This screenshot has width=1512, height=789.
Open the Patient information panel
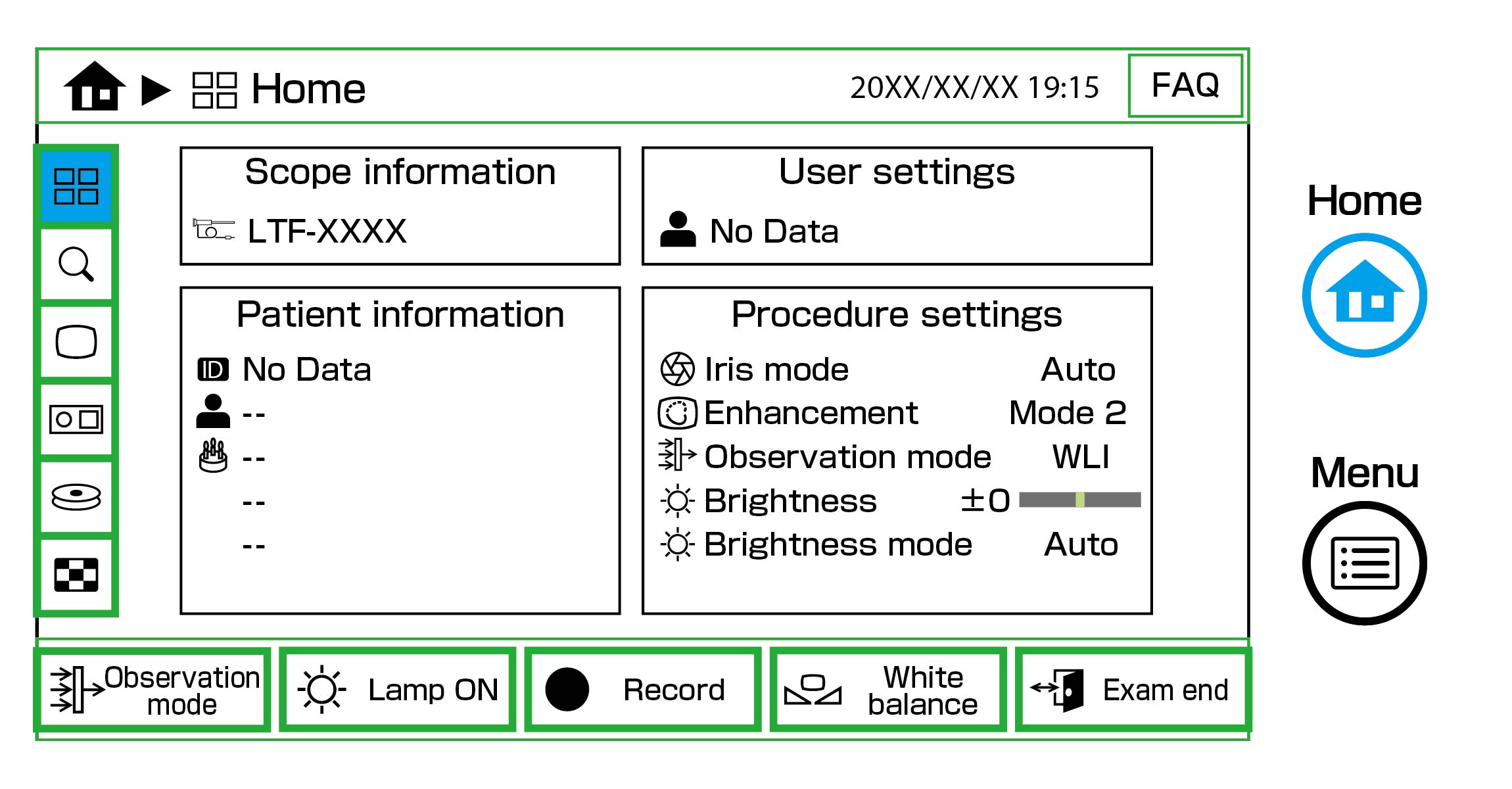click(x=400, y=450)
